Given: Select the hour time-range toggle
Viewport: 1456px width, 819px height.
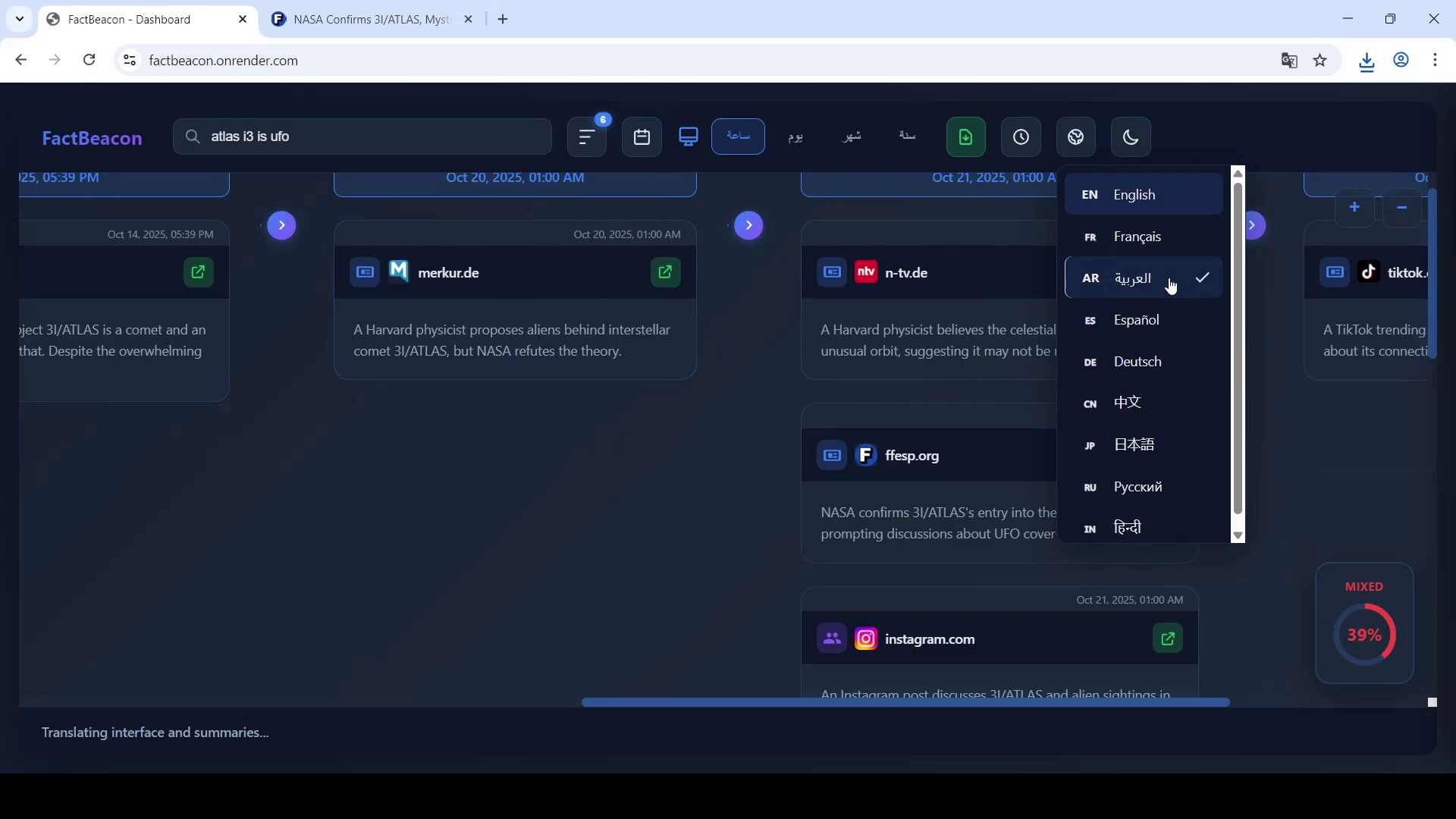Looking at the screenshot, I should pyautogui.click(x=738, y=136).
